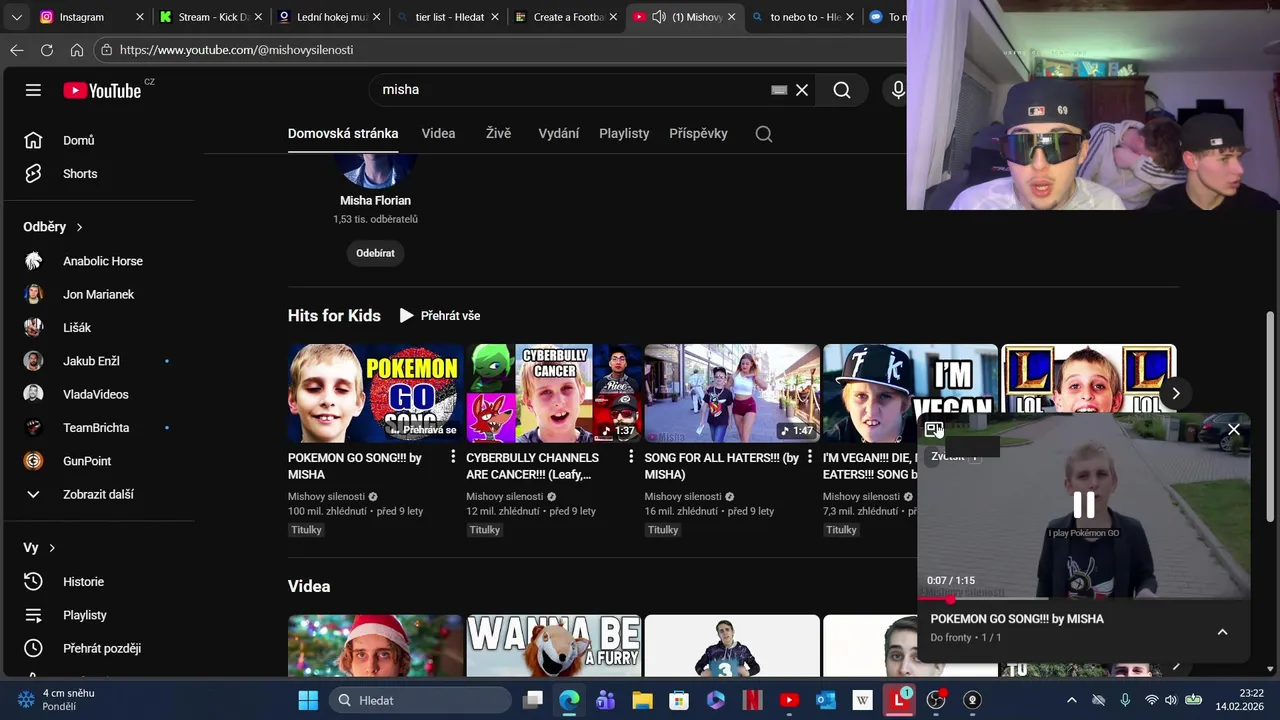The image size is (1280, 720).
Task: Show hidden tray icons chevron
Action: click(x=1072, y=700)
